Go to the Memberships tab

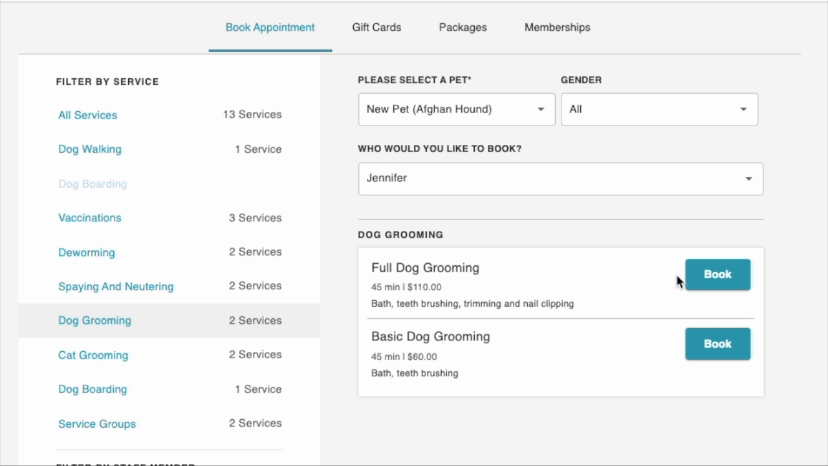coord(557,27)
